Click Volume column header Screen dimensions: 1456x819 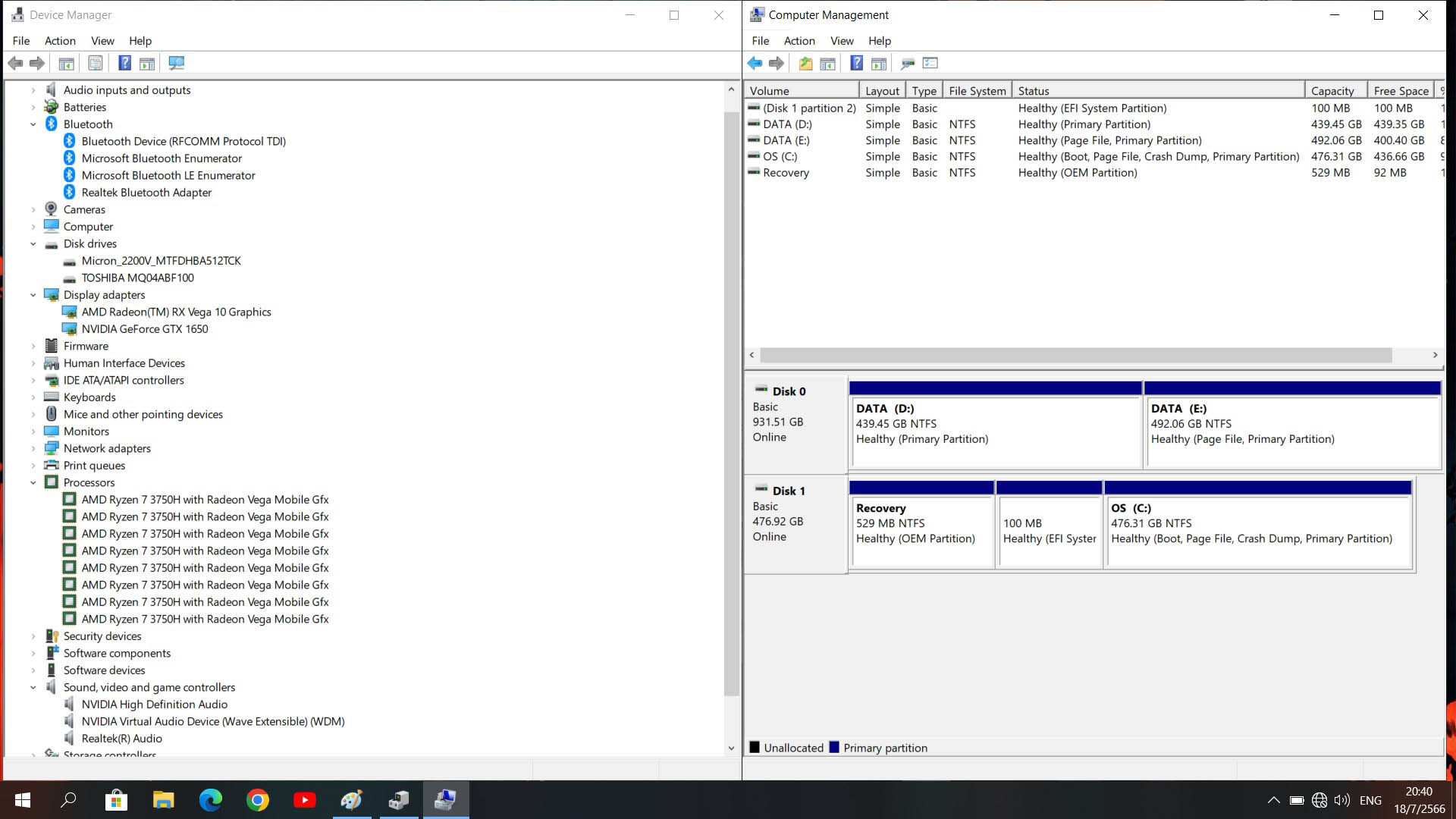pyautogui.click(x=802, y=91)
